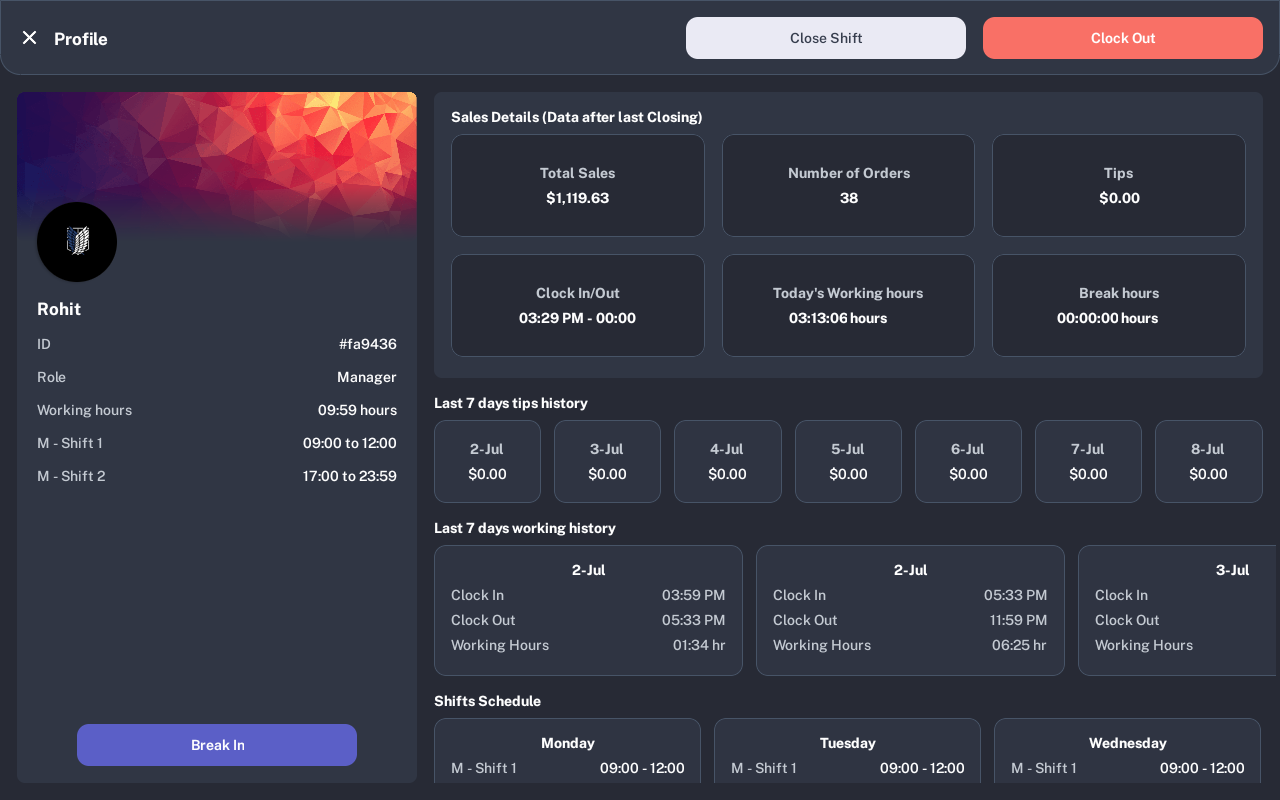1280x800 pixels.
Task: Click the Close Shift button
Action: [826, 38]
